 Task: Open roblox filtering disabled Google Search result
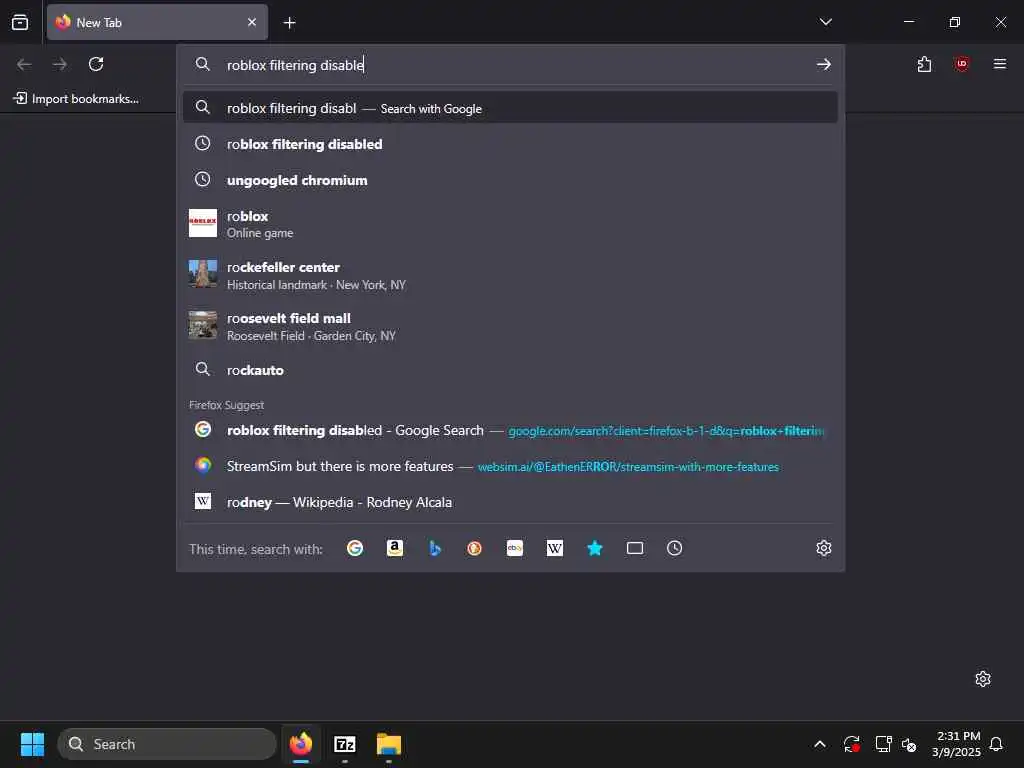coord(510,430)
